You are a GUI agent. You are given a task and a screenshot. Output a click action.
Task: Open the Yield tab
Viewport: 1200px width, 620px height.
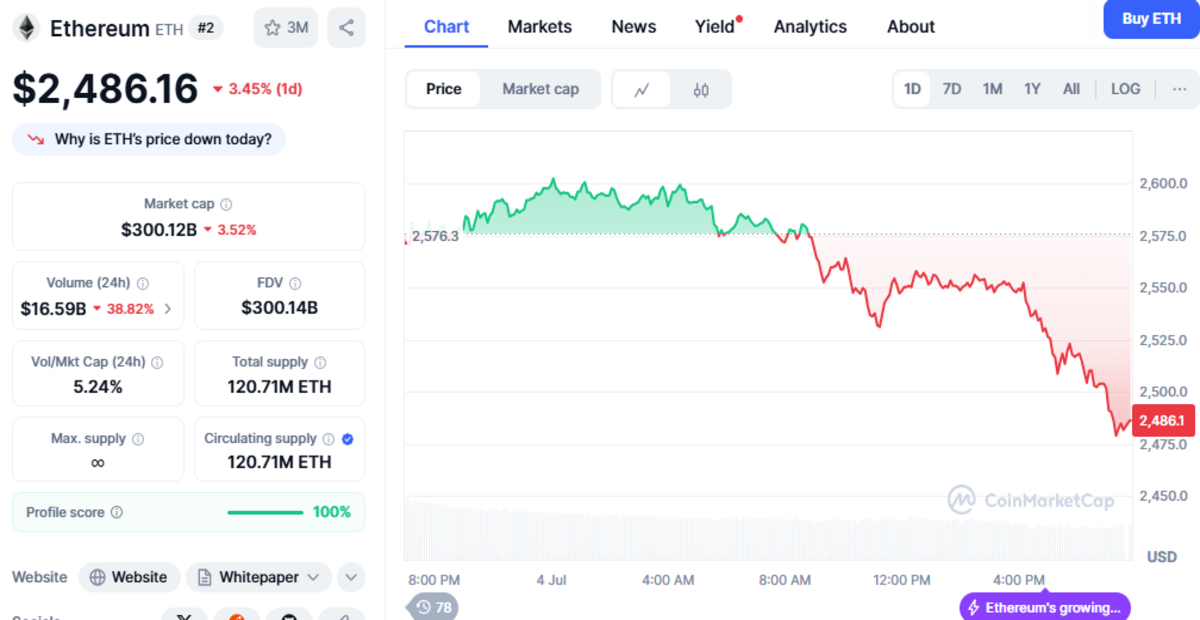coord(715,27)
